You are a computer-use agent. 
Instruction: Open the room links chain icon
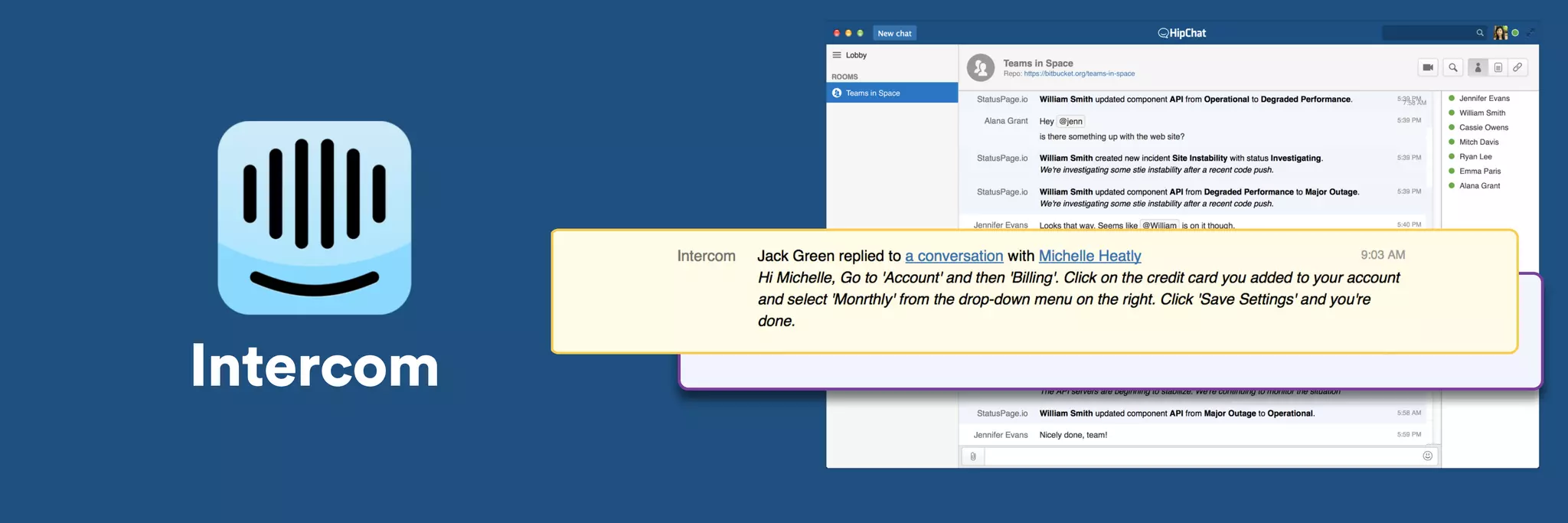tap(1517, 67)
